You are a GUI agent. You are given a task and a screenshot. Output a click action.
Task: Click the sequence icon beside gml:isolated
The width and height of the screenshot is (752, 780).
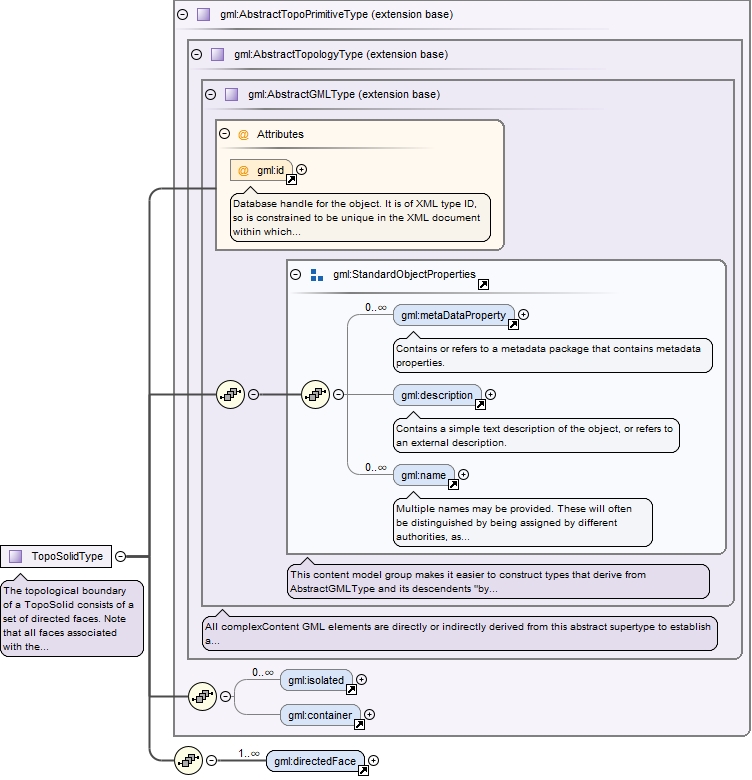[203, 697]
